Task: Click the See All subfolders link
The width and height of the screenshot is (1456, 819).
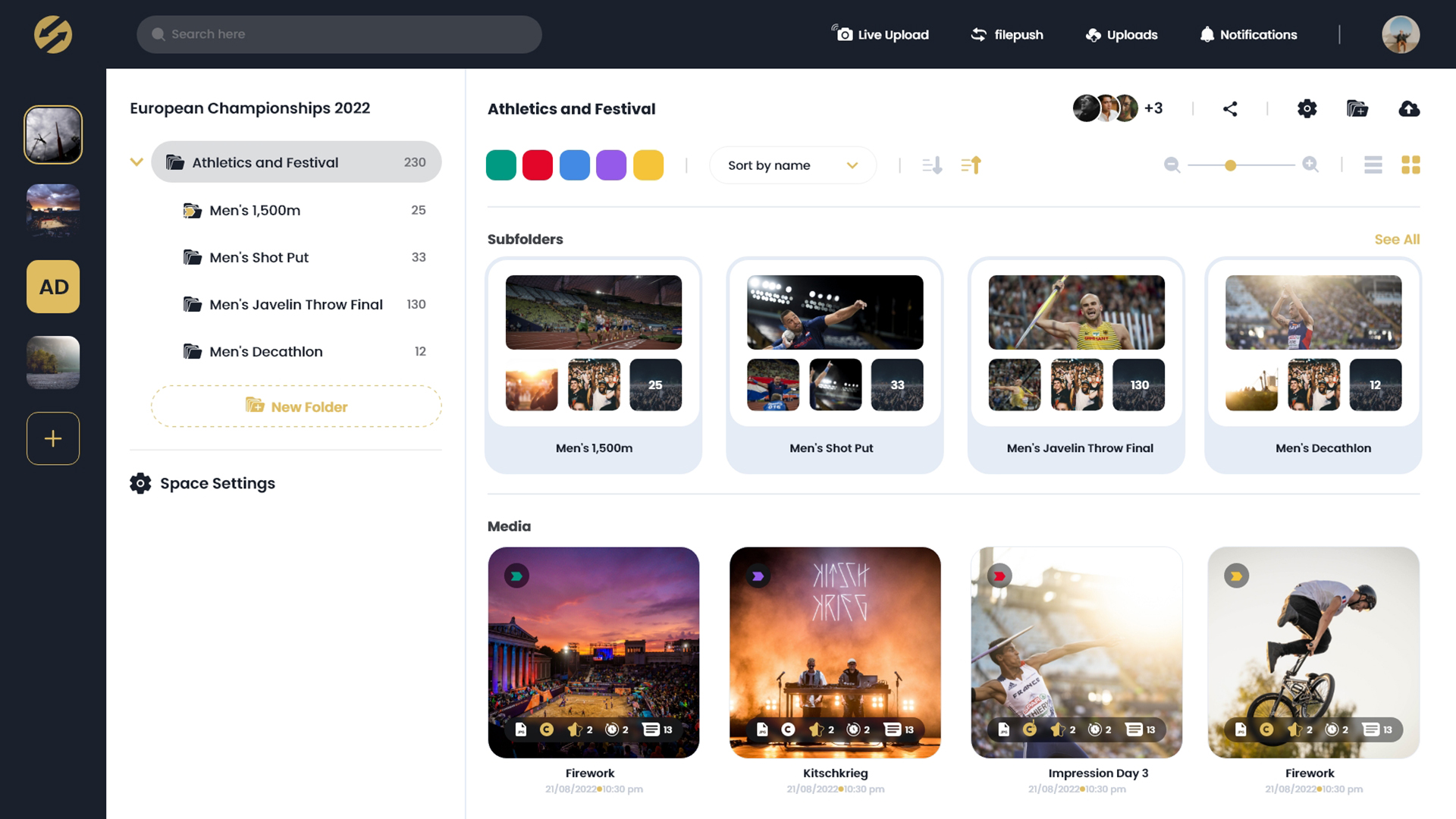Action: point(1396,240)
